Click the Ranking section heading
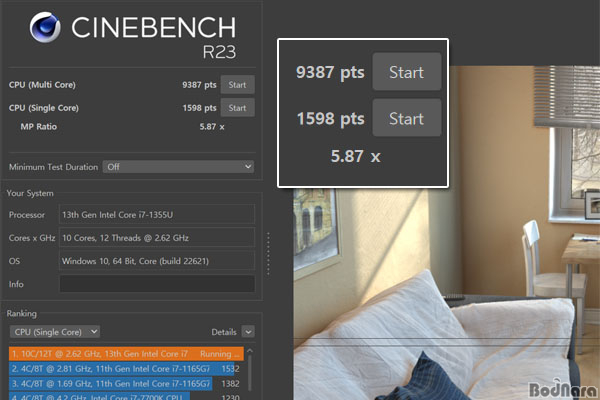600x400 pixels. (x=21, y=313)
